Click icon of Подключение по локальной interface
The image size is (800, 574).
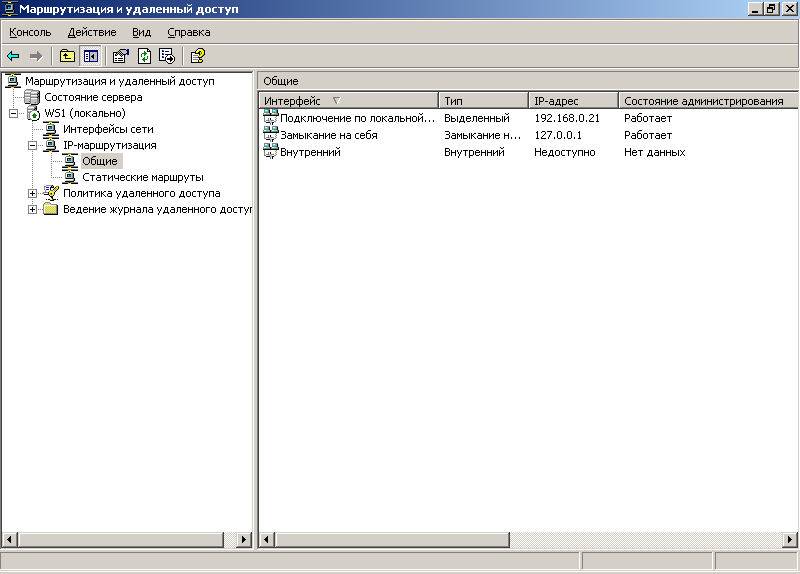pos(270,117)
